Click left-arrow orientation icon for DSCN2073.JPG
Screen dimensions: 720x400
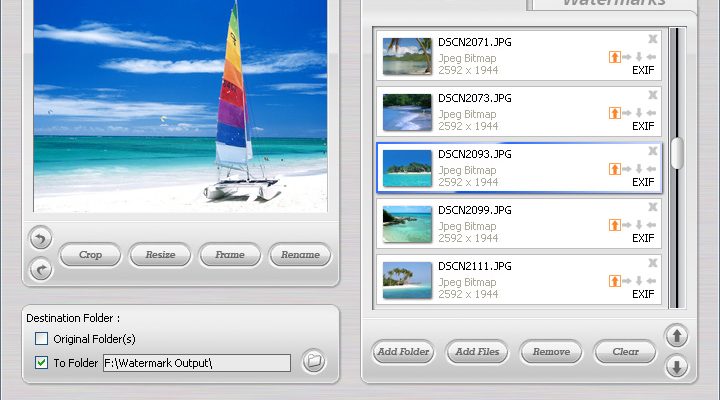(651, 113)
